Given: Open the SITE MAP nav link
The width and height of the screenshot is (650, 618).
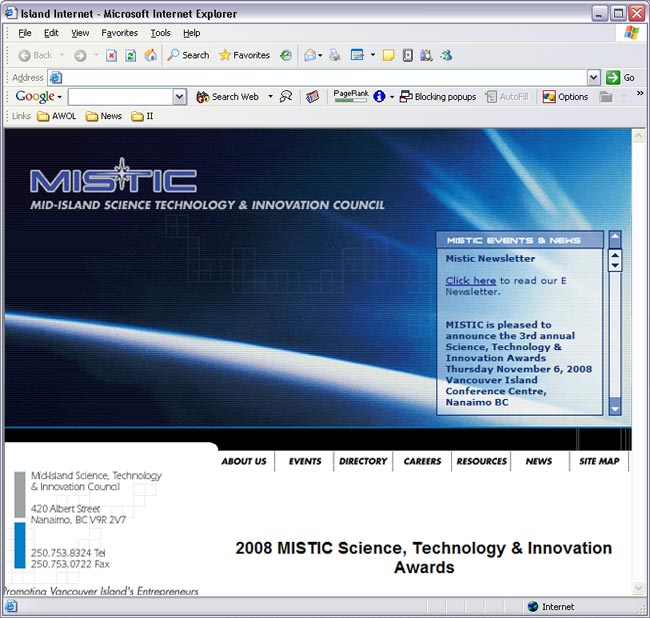Looking at the screenshot, I should [x=599, y=461].
